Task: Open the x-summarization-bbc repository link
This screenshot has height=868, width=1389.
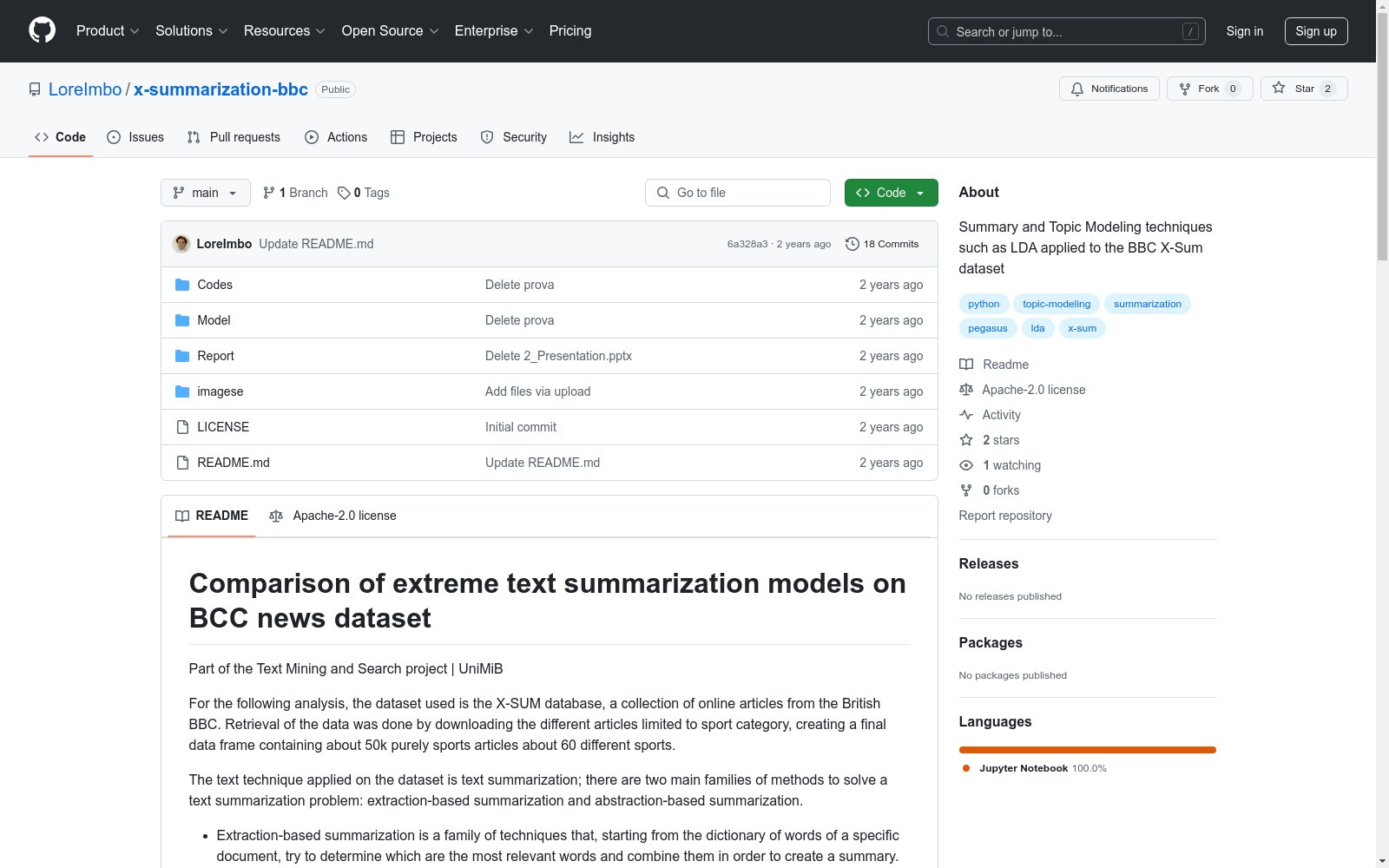Action: coord(221,89)
